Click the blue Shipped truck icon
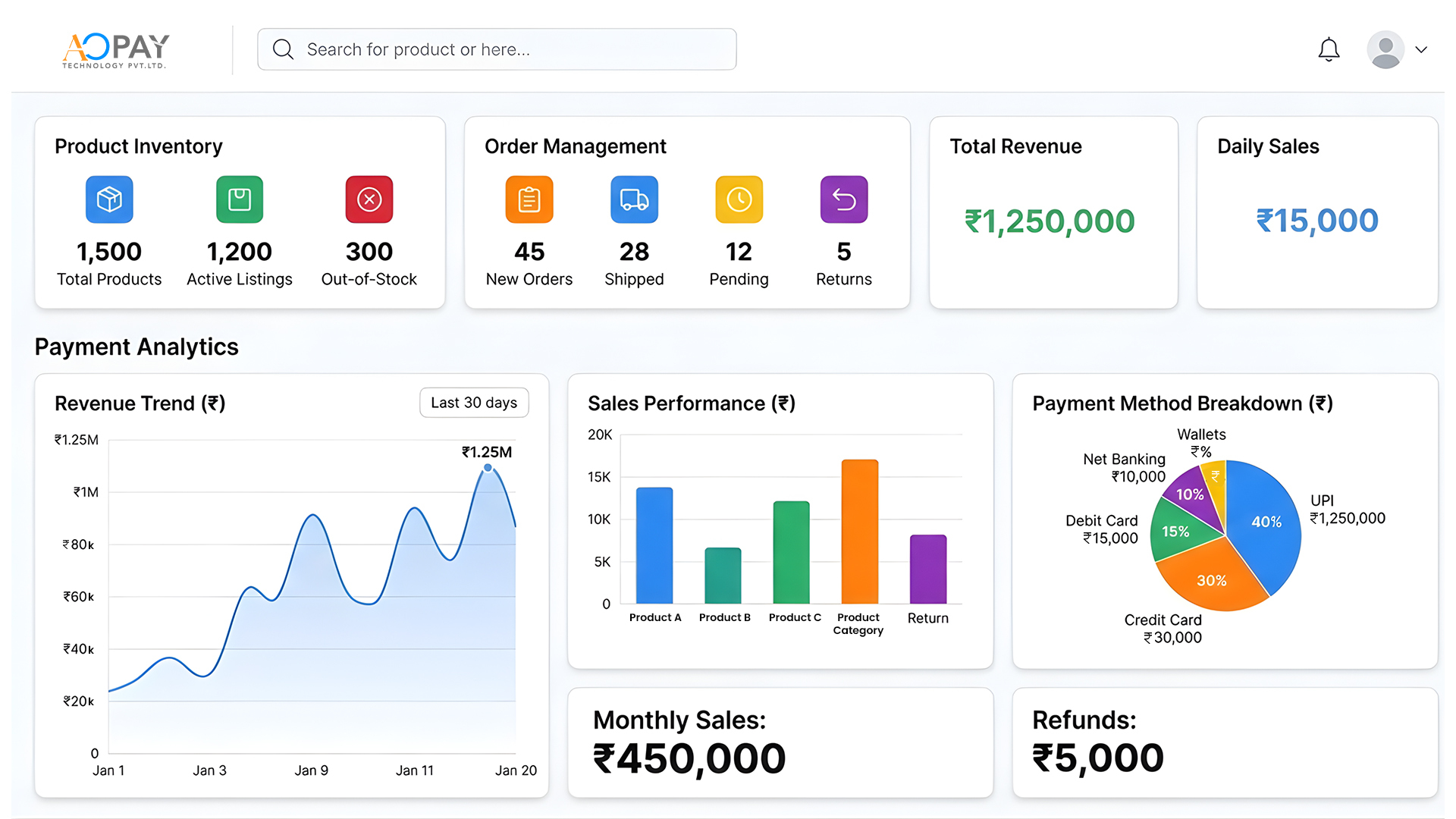The height and width of the screenshot is (819, 1456). tap(634, 199)
